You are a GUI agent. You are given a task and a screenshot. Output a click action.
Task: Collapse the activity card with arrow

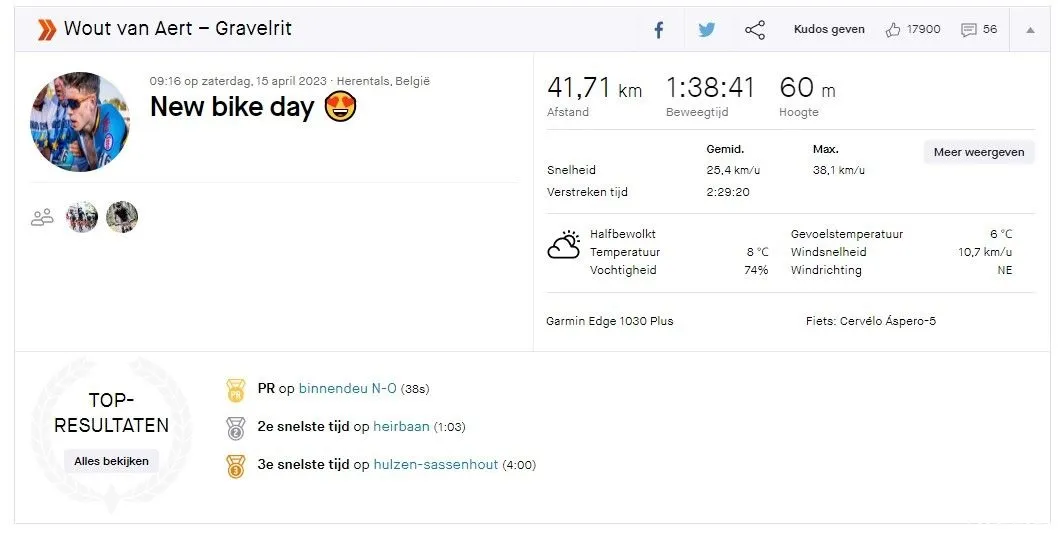pos(1030,30)
